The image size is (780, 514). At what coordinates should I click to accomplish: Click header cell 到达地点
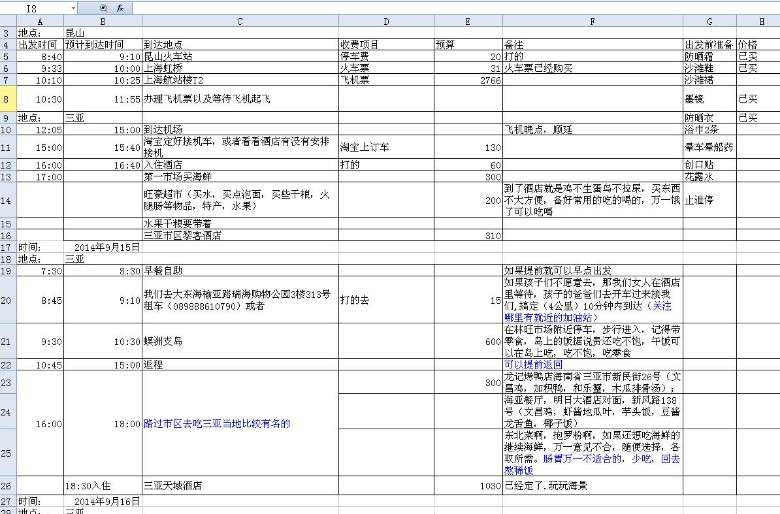[240, 45]
